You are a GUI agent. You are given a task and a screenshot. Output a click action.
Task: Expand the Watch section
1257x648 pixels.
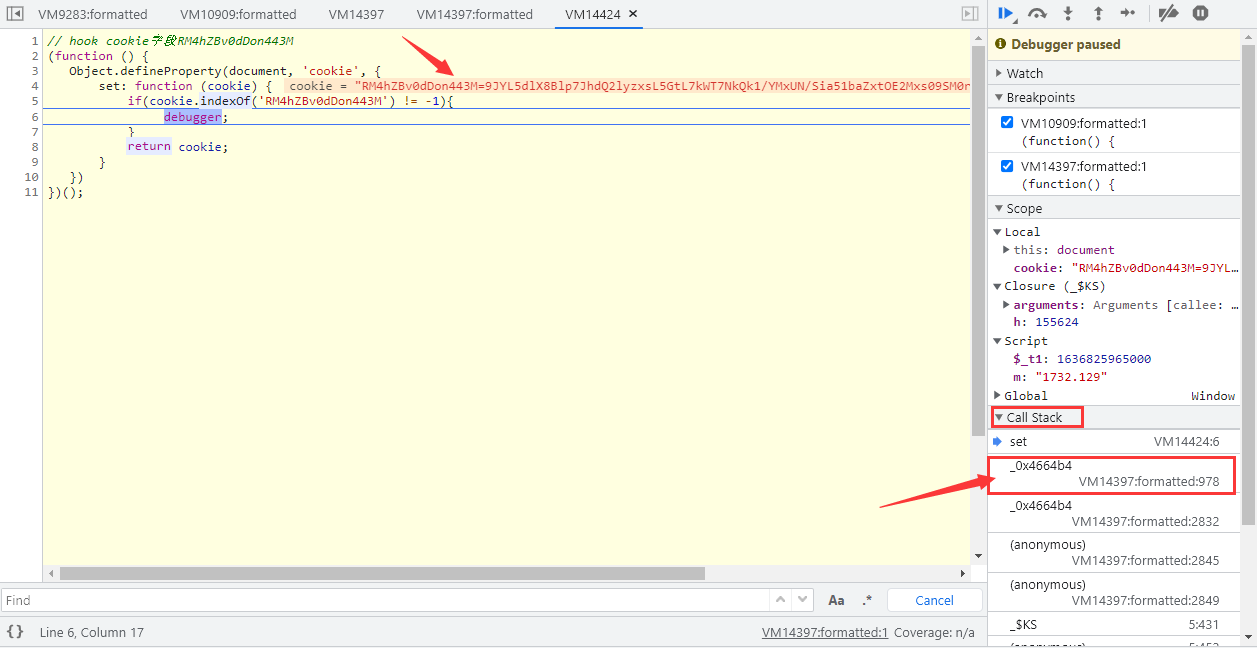coord(1025,73)
